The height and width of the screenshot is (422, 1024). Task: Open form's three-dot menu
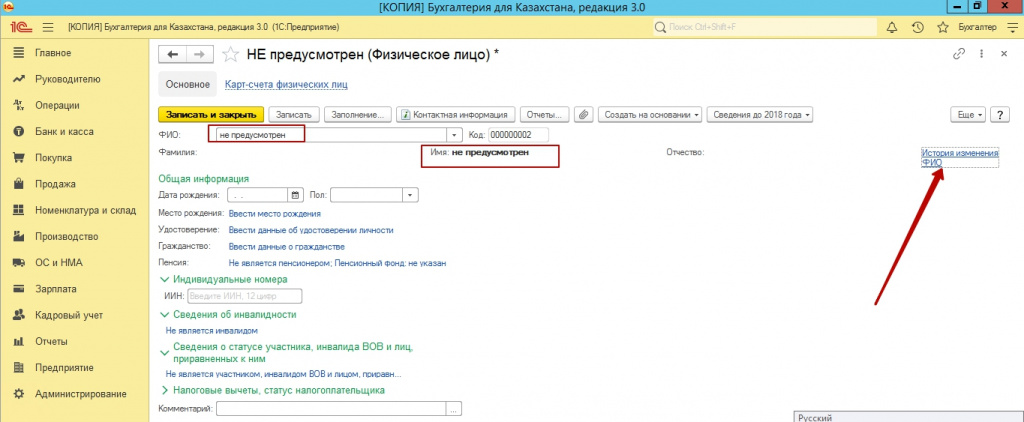tap(981, 54)
